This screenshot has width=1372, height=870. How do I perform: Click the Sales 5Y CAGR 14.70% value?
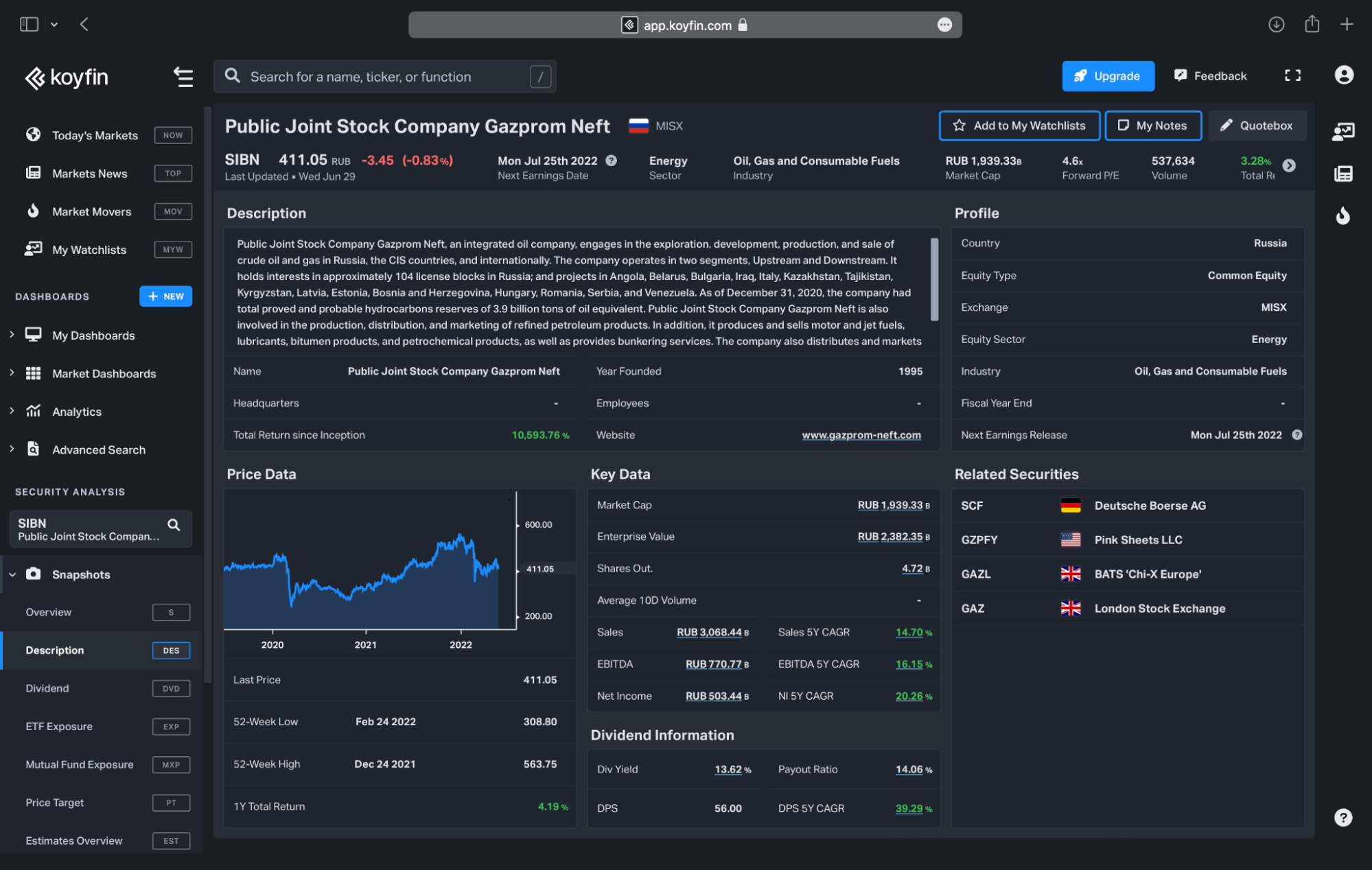(x=914, y=633)
